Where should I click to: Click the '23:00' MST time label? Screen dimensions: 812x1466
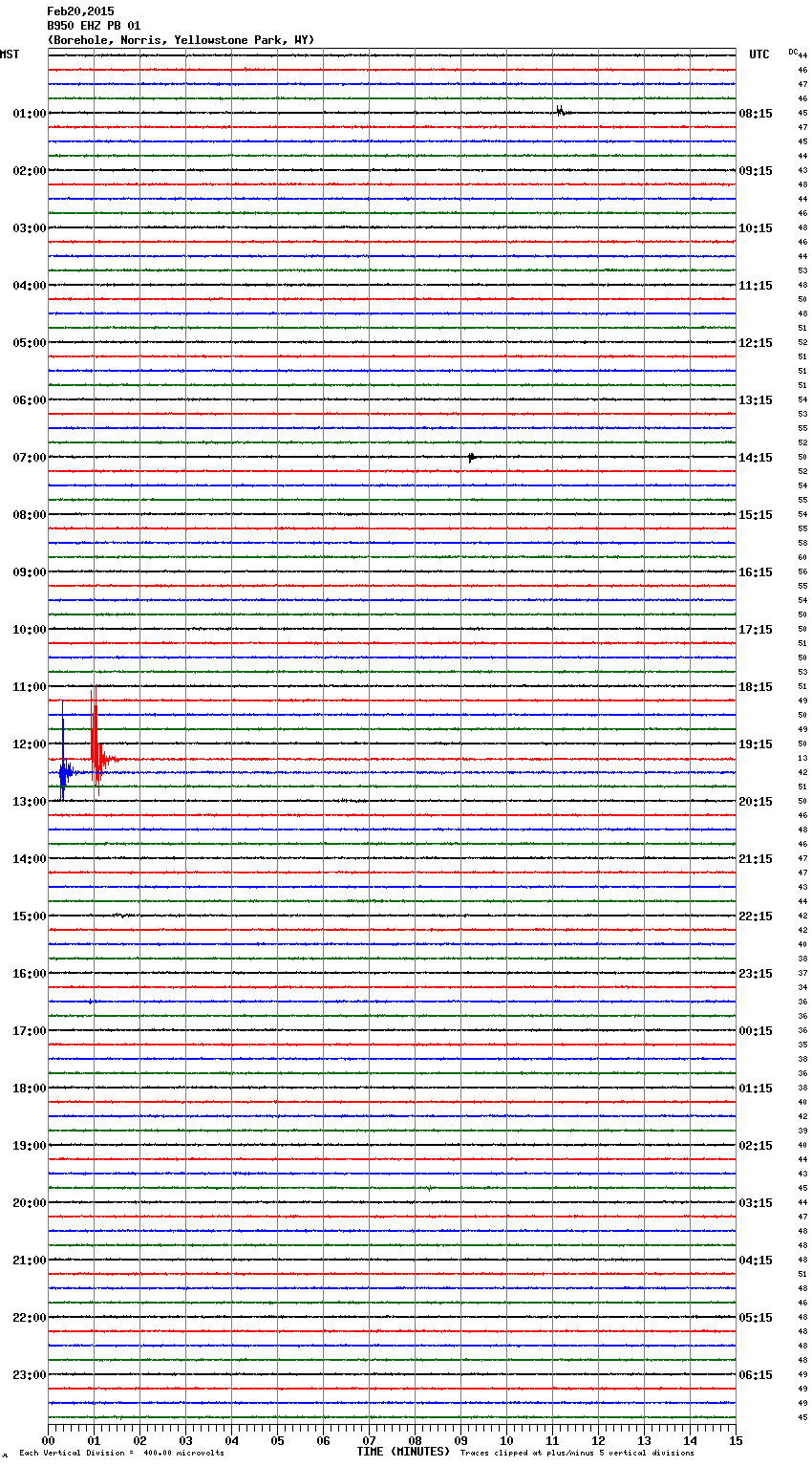(30, 1375)
